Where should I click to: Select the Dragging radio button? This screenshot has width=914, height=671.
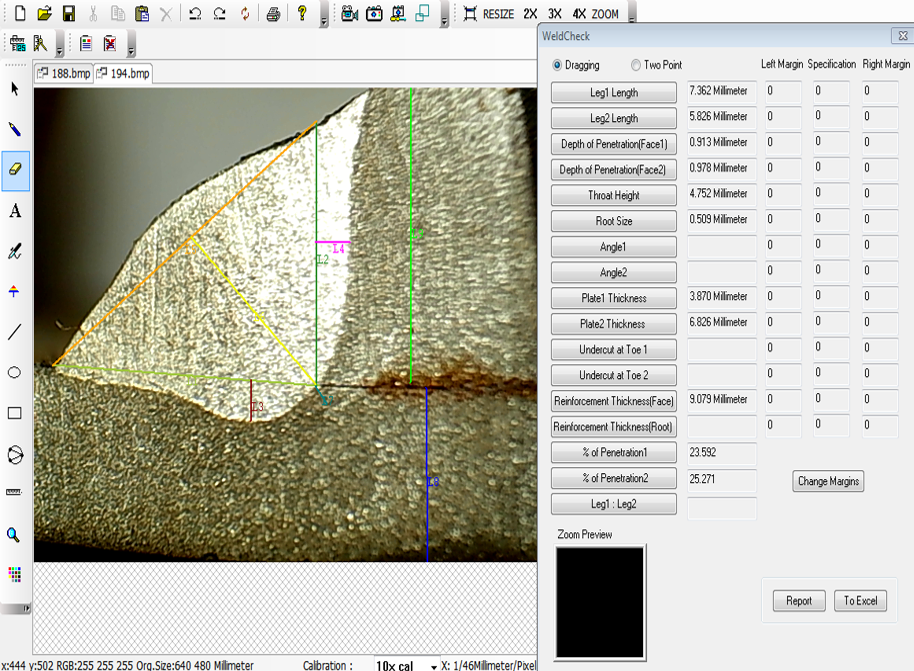557,65
